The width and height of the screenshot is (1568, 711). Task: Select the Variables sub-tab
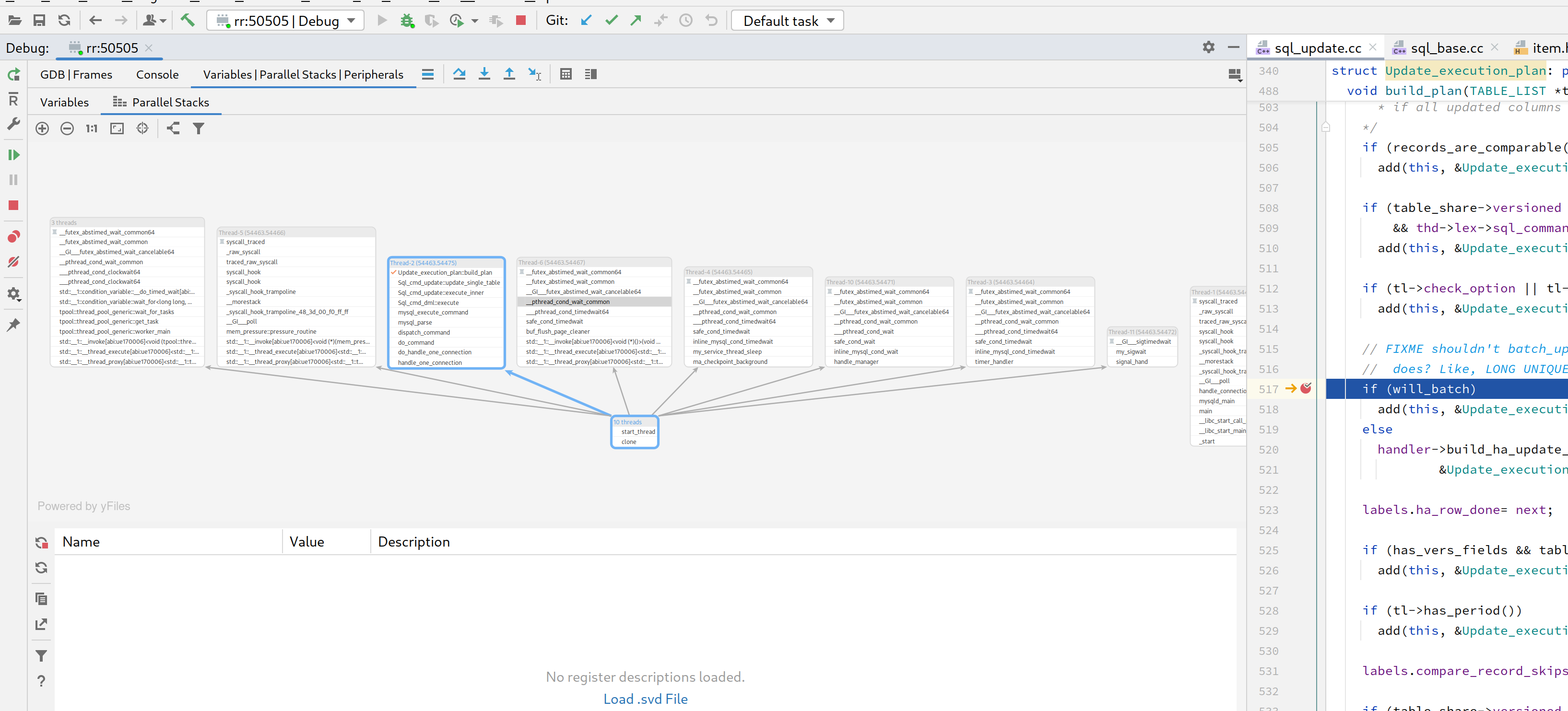[x=64, y=102]
